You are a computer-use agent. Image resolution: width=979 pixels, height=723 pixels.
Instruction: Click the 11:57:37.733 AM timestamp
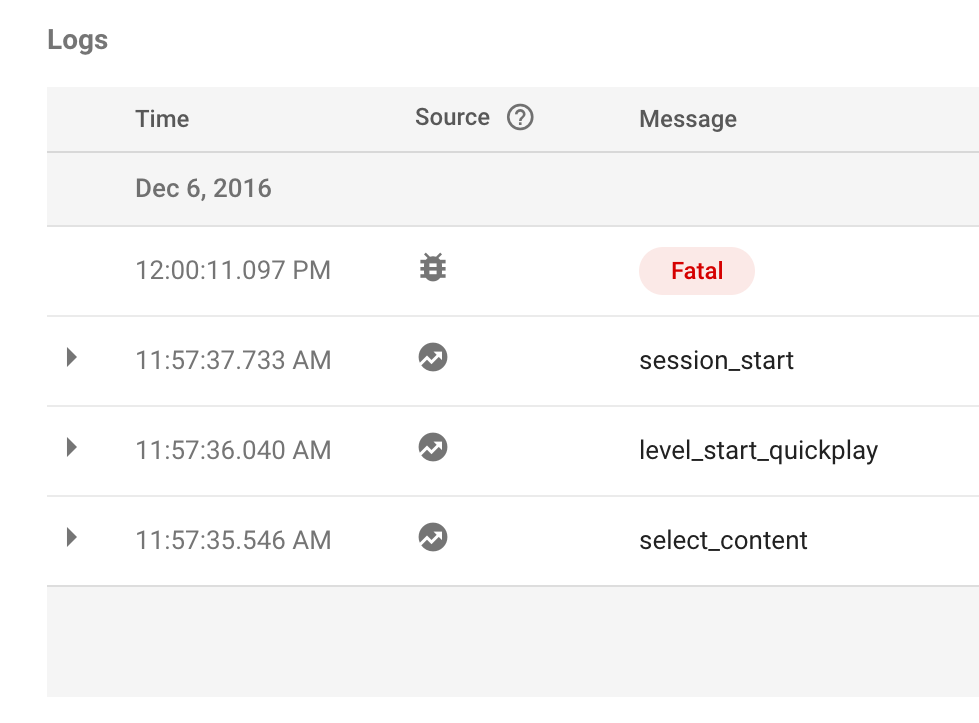(x=233, y=360)
